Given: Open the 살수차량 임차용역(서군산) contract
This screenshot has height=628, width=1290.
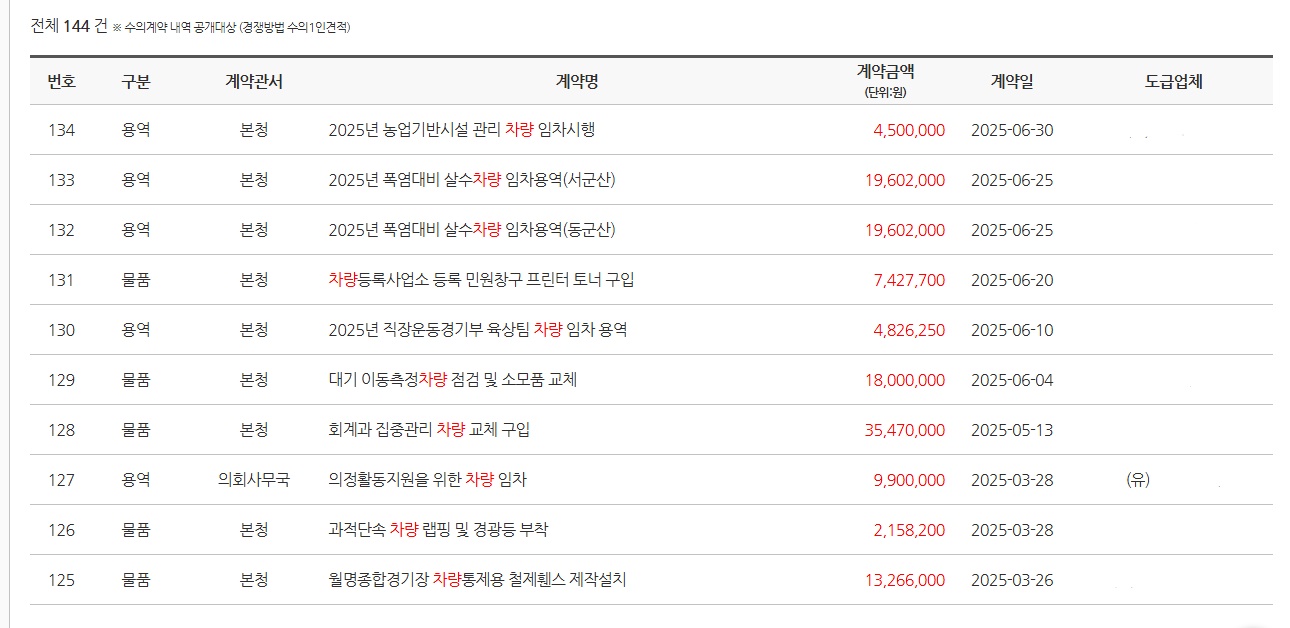Looking at the screenshot, I should (x=471, y=180).
